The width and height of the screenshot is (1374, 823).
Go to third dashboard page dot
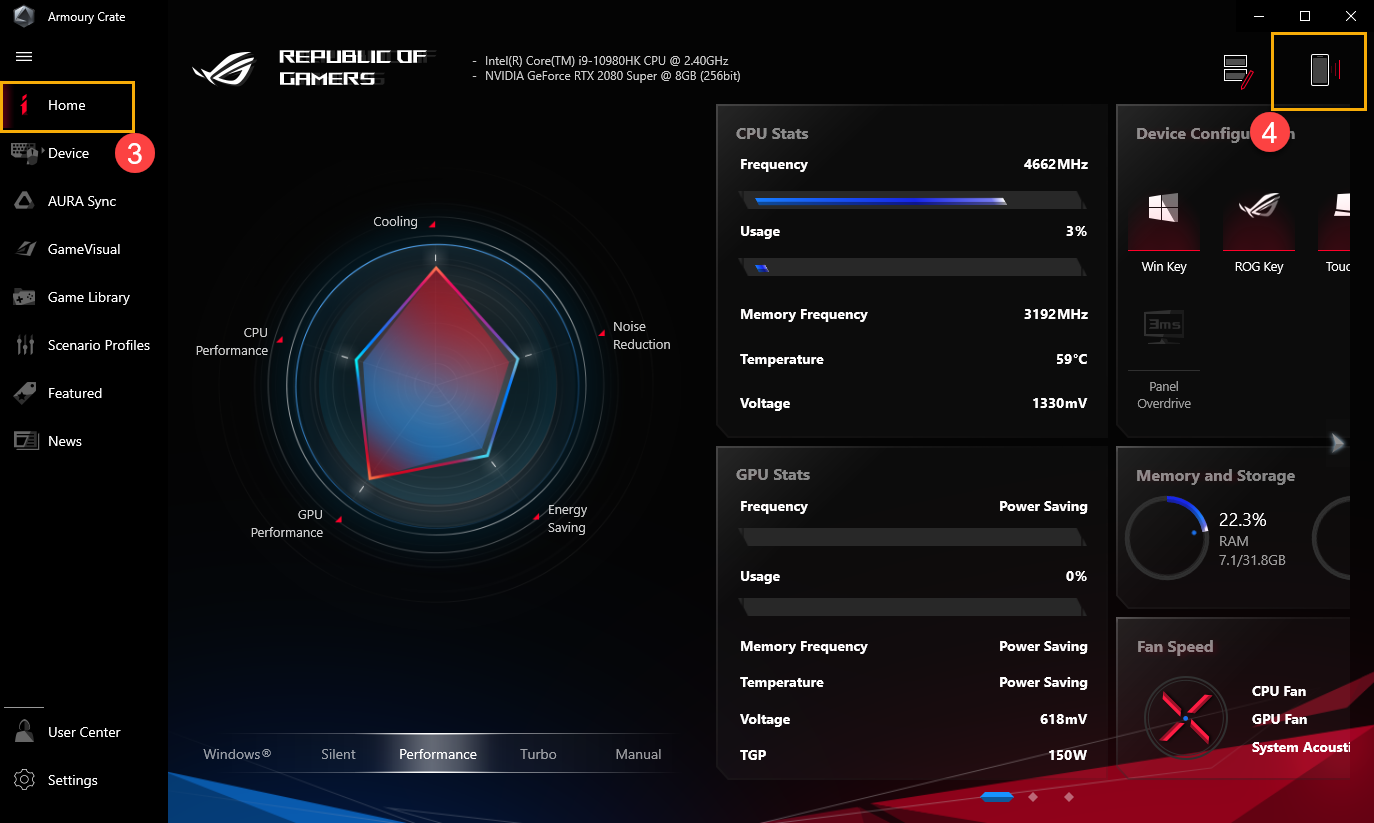click(x=1069, y=797)
